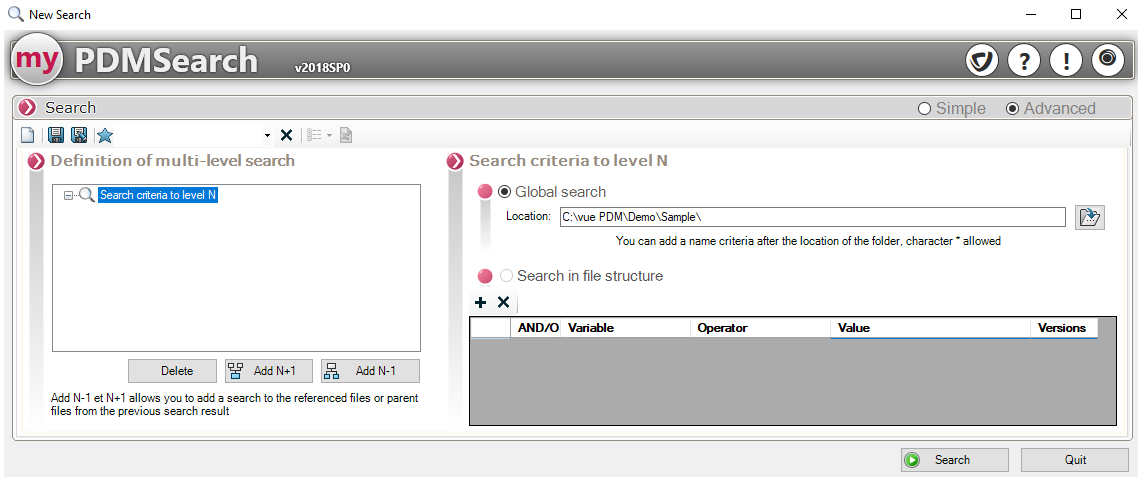Browse for folder next to Location field
Viewport: 1138px width, 477px height.
pos(1089,217)
